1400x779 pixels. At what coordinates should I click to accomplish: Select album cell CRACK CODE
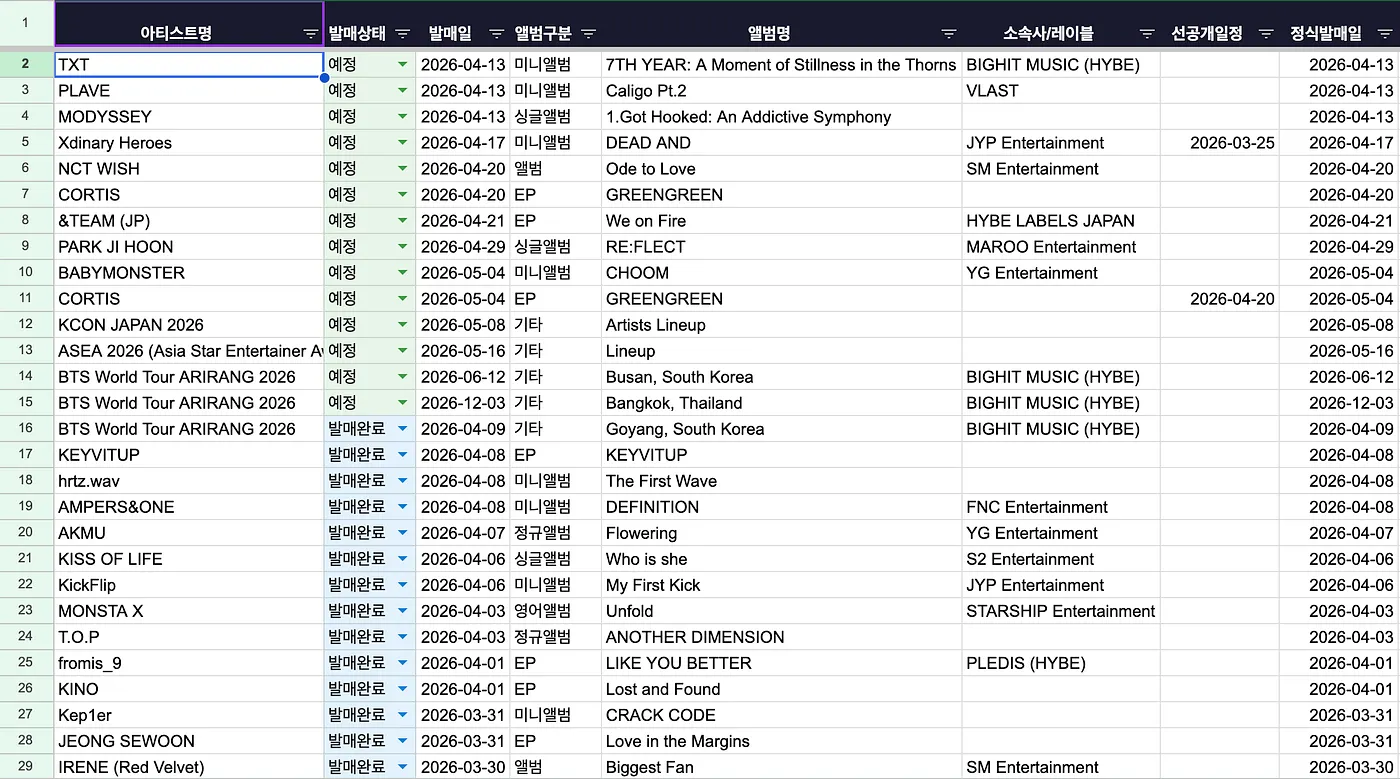[x=781, y=715]
